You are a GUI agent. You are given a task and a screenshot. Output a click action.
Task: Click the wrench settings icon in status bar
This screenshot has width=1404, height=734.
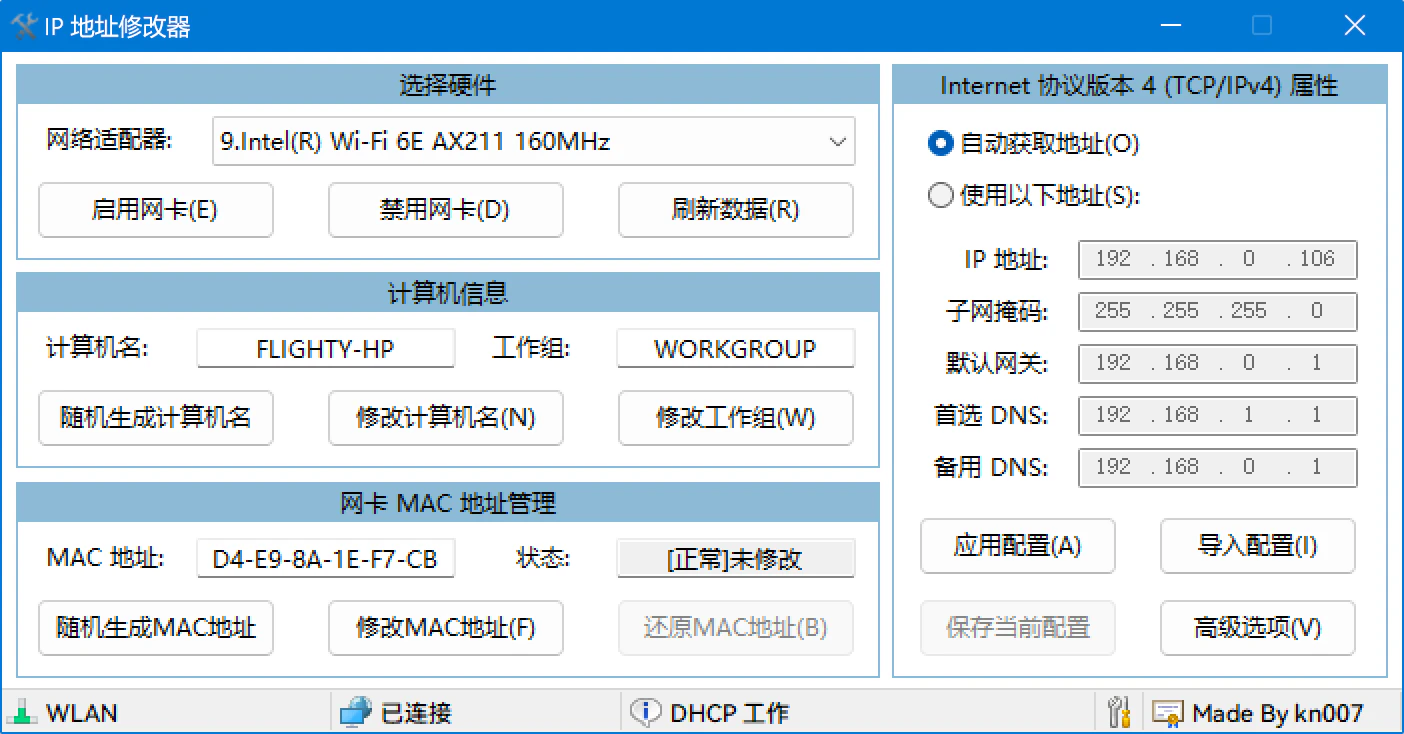1120,712
